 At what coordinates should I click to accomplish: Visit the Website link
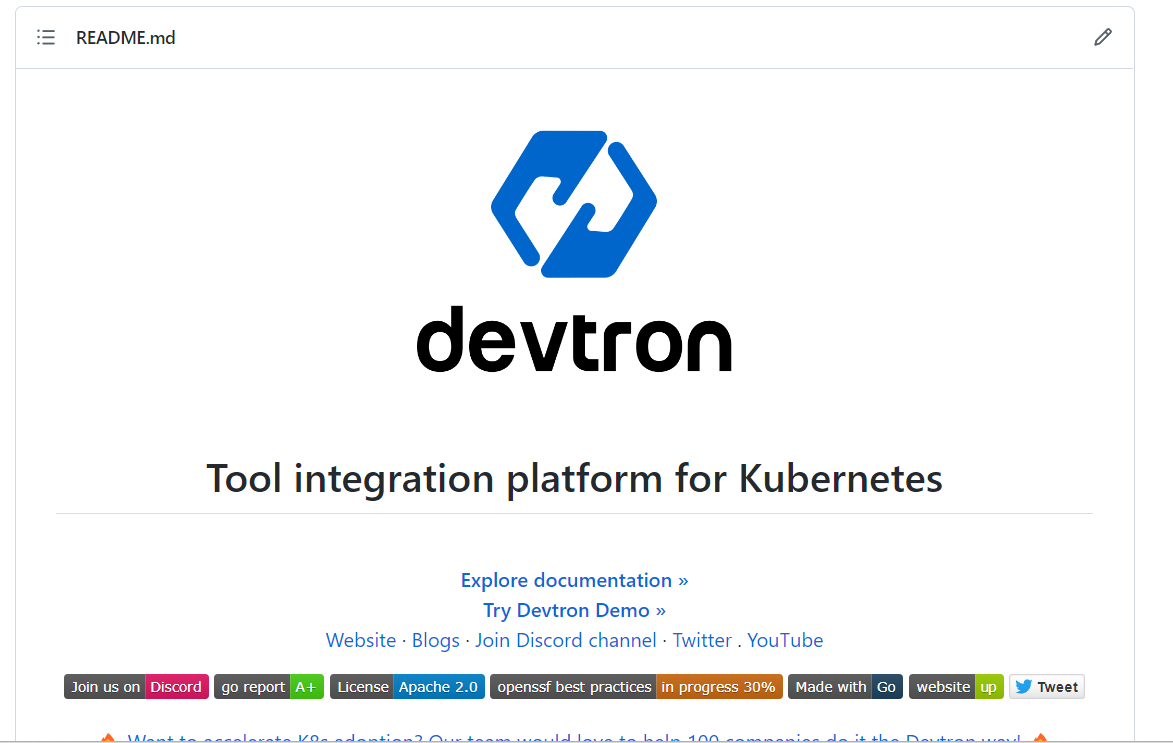pos(361,640)
